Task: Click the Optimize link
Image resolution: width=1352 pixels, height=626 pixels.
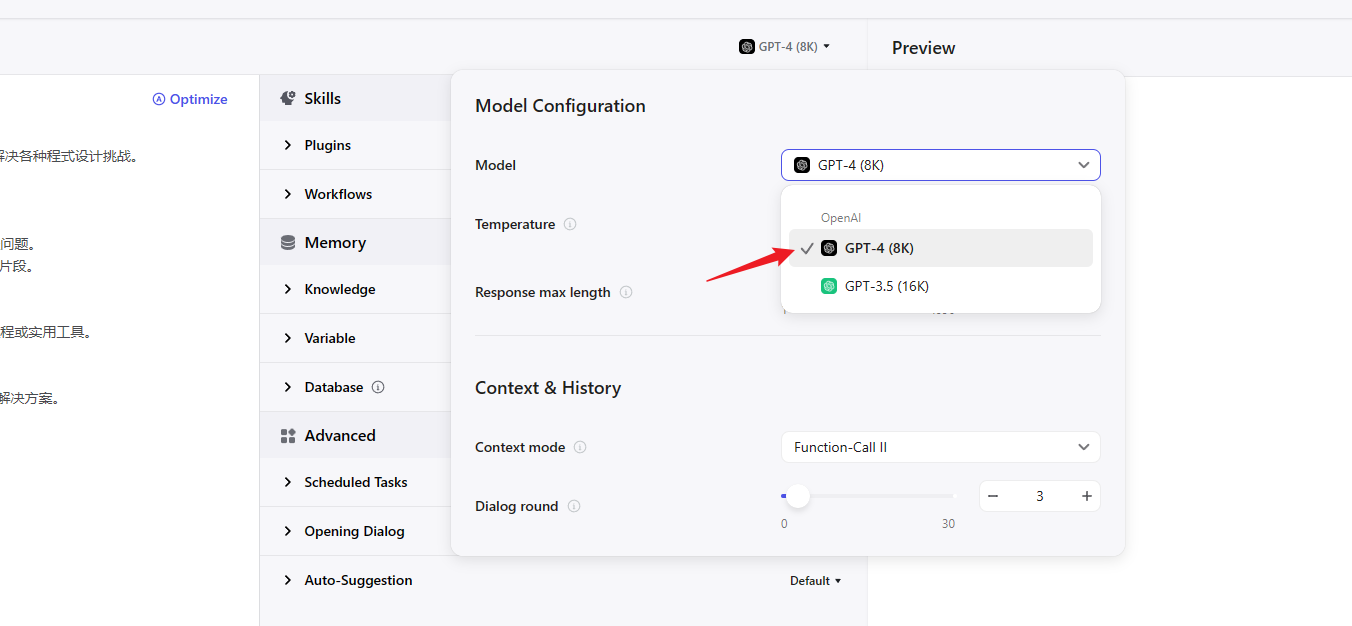Action: [190, 99]
